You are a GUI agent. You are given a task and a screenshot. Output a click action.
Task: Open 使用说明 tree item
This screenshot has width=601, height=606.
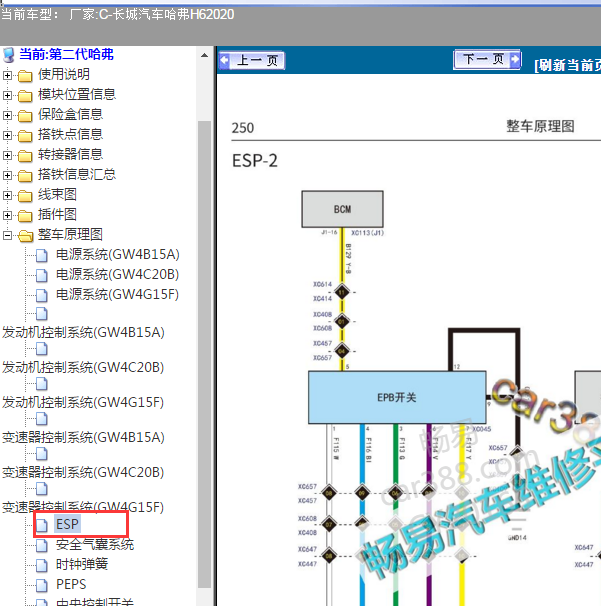tap(64, 74)
